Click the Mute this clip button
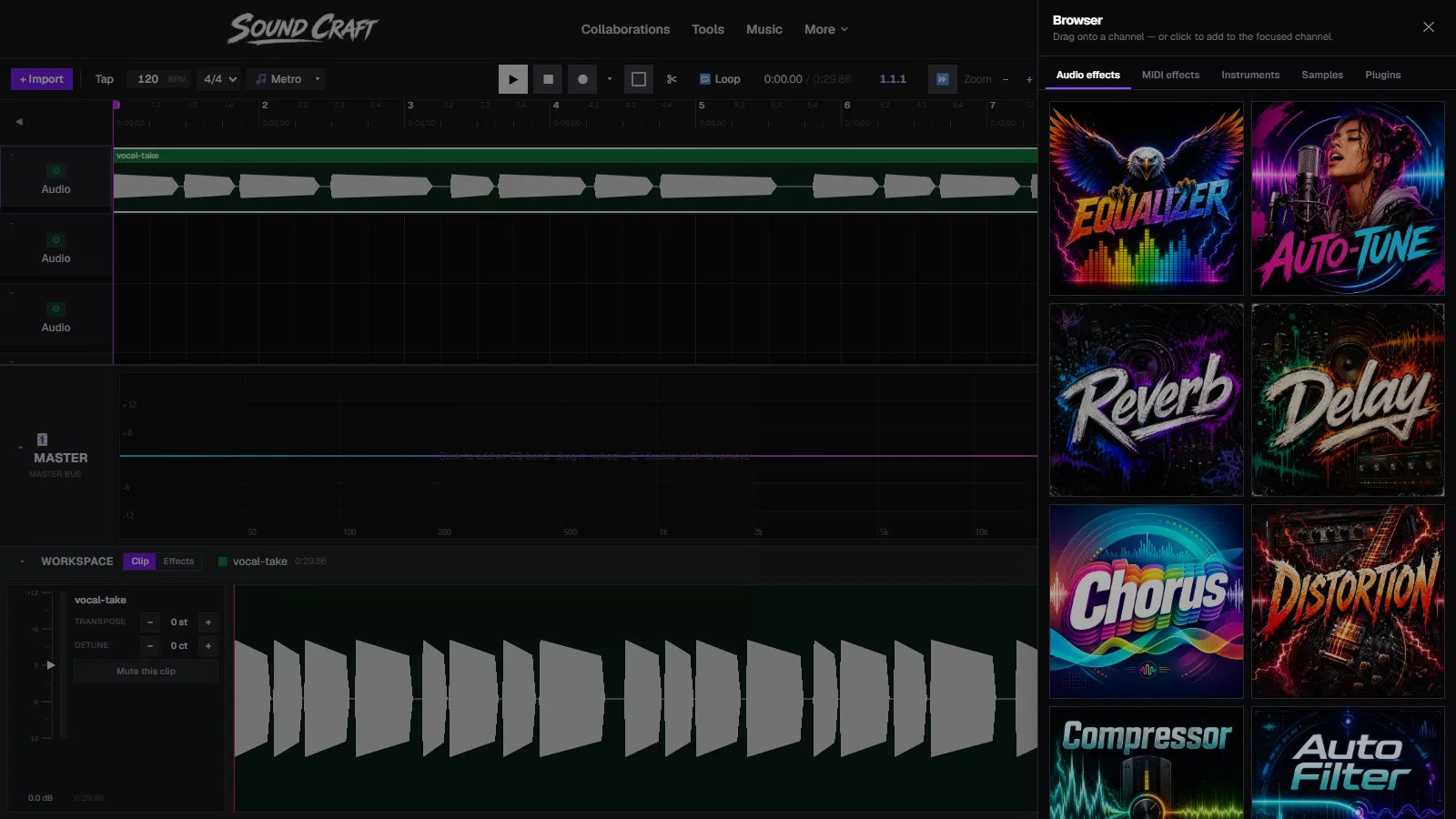This screenshot has width=1456, height=819. (146, 672)
